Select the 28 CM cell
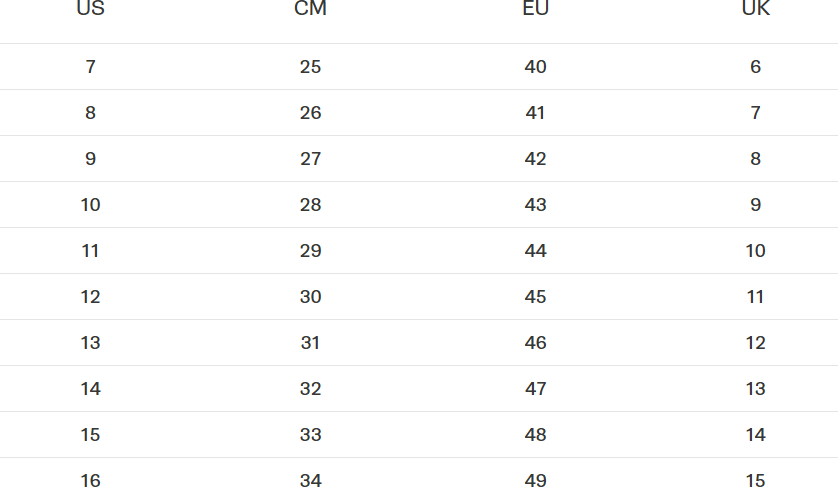The width and height of the screenshot is (838, 487). pos(310,205)
